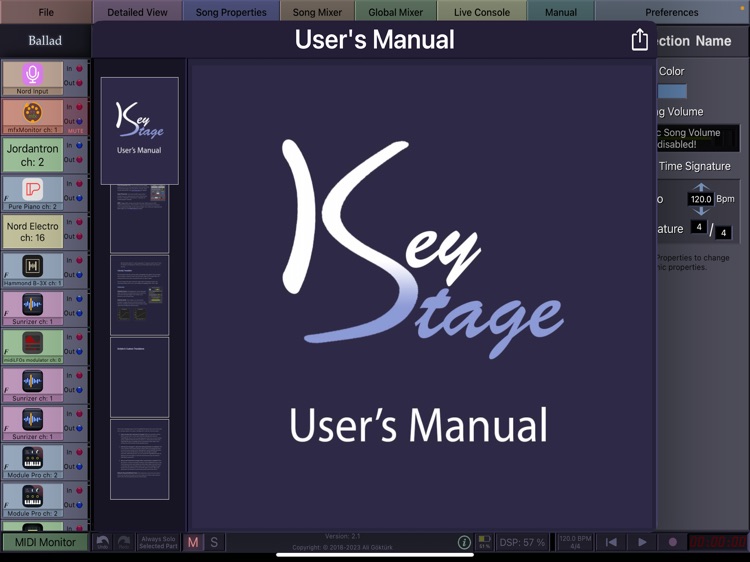Click the red transport time counter
The height and width of the screenshot is (562, 750).
point(718,542)
